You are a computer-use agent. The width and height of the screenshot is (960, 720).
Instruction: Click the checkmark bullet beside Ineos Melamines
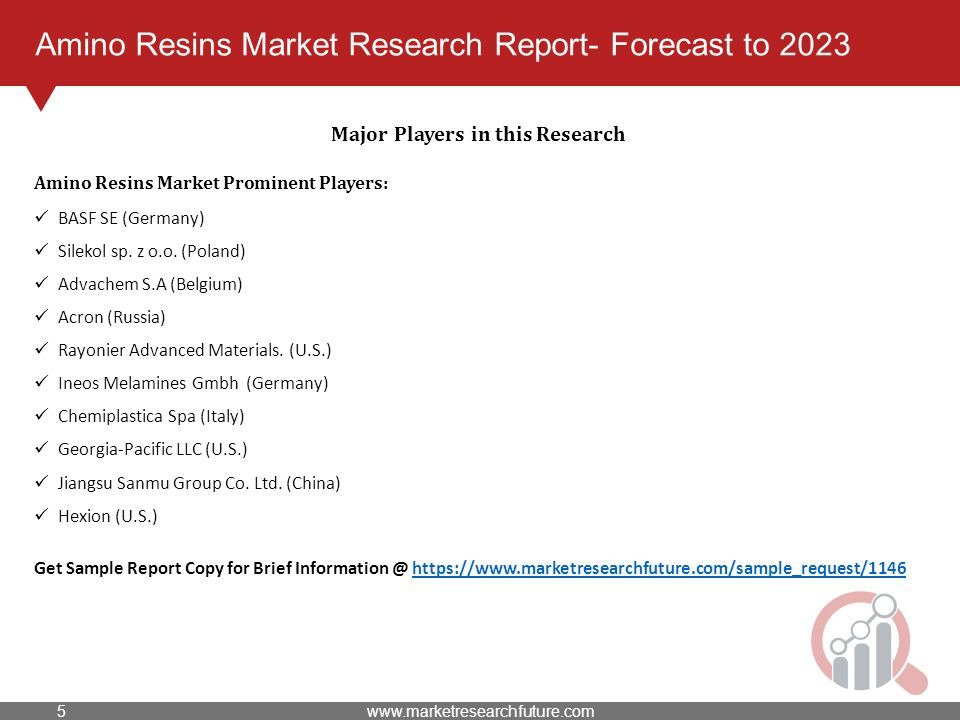[42, 381]
